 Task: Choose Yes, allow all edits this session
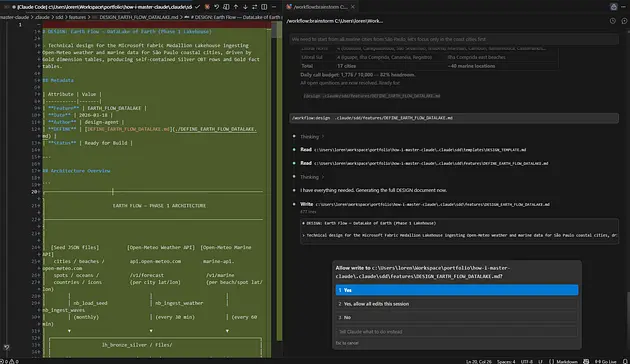457,304
